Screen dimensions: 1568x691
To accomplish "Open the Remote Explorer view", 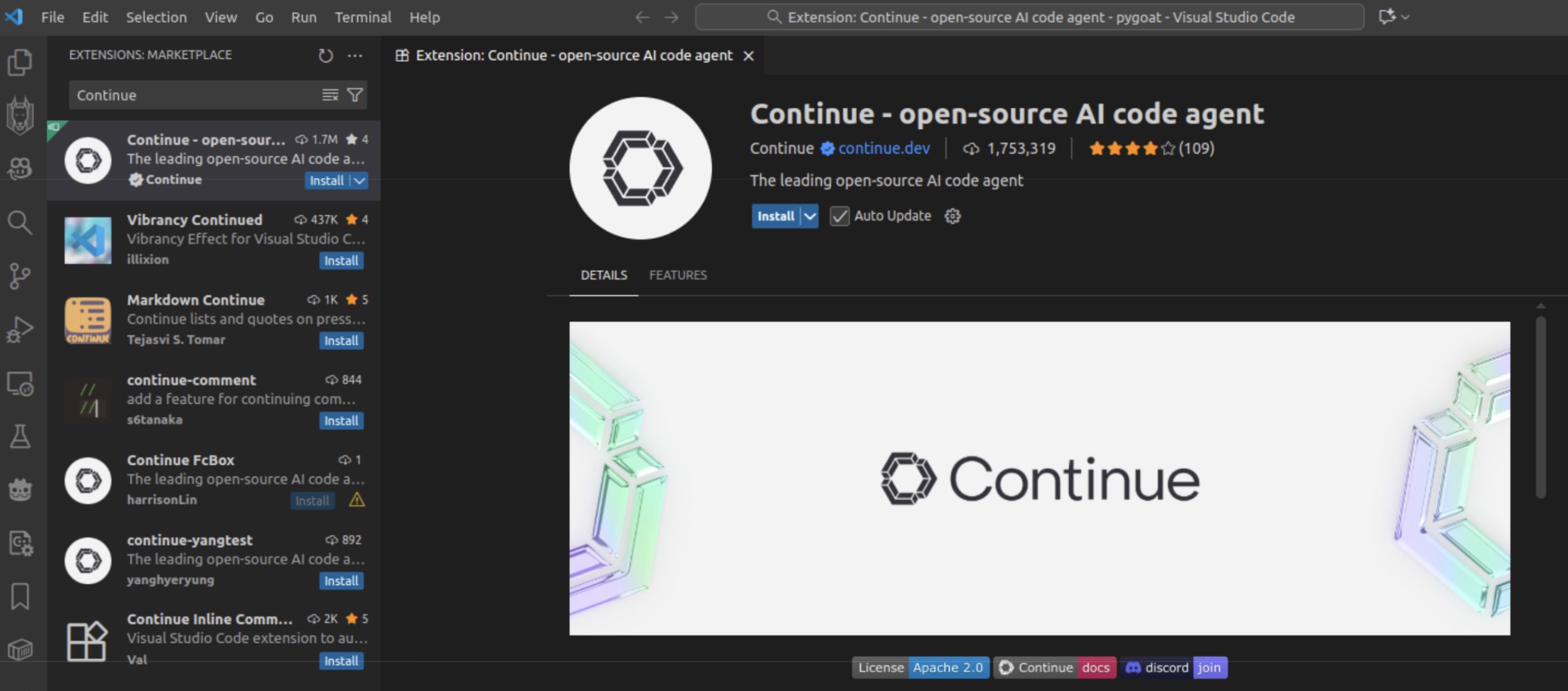I will [20, 384].
